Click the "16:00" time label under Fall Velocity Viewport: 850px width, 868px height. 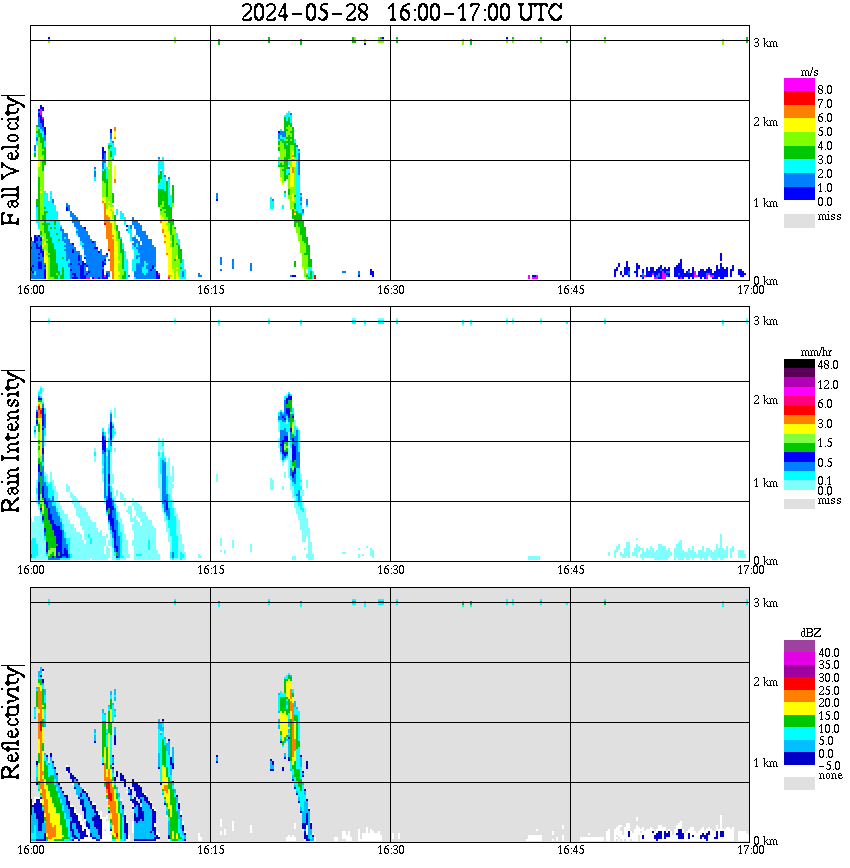[x=30, y=290]
